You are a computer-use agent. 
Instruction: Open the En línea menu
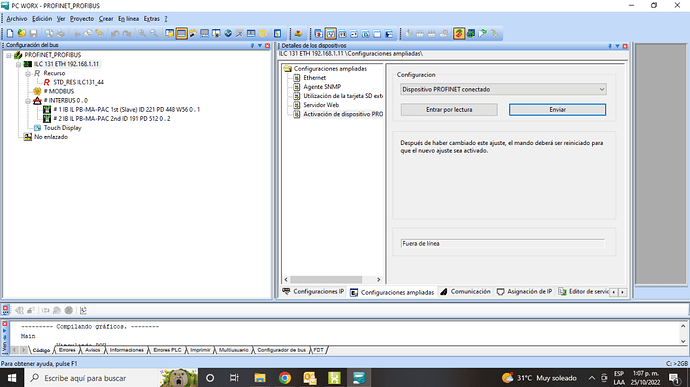point(128,18)
